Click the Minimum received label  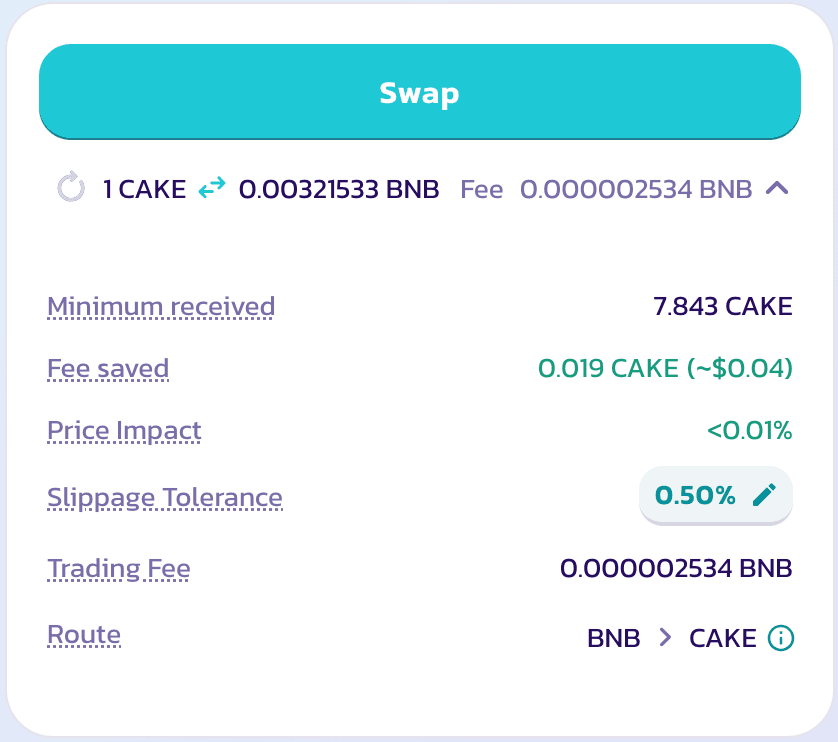pyautogui.click(x=161, y=307)
